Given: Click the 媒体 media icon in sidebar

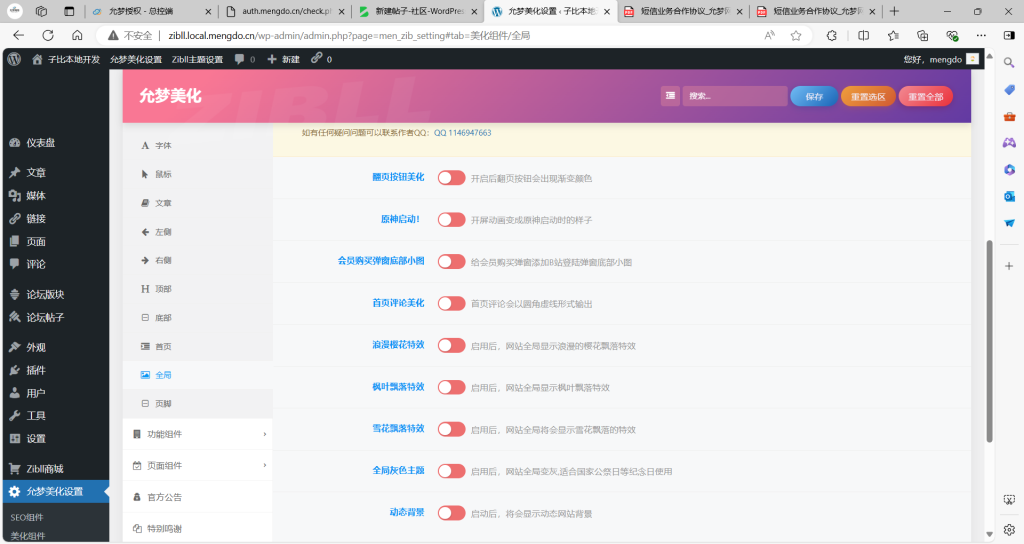Looking at the screenshot, I should click(x=14, y=196).
